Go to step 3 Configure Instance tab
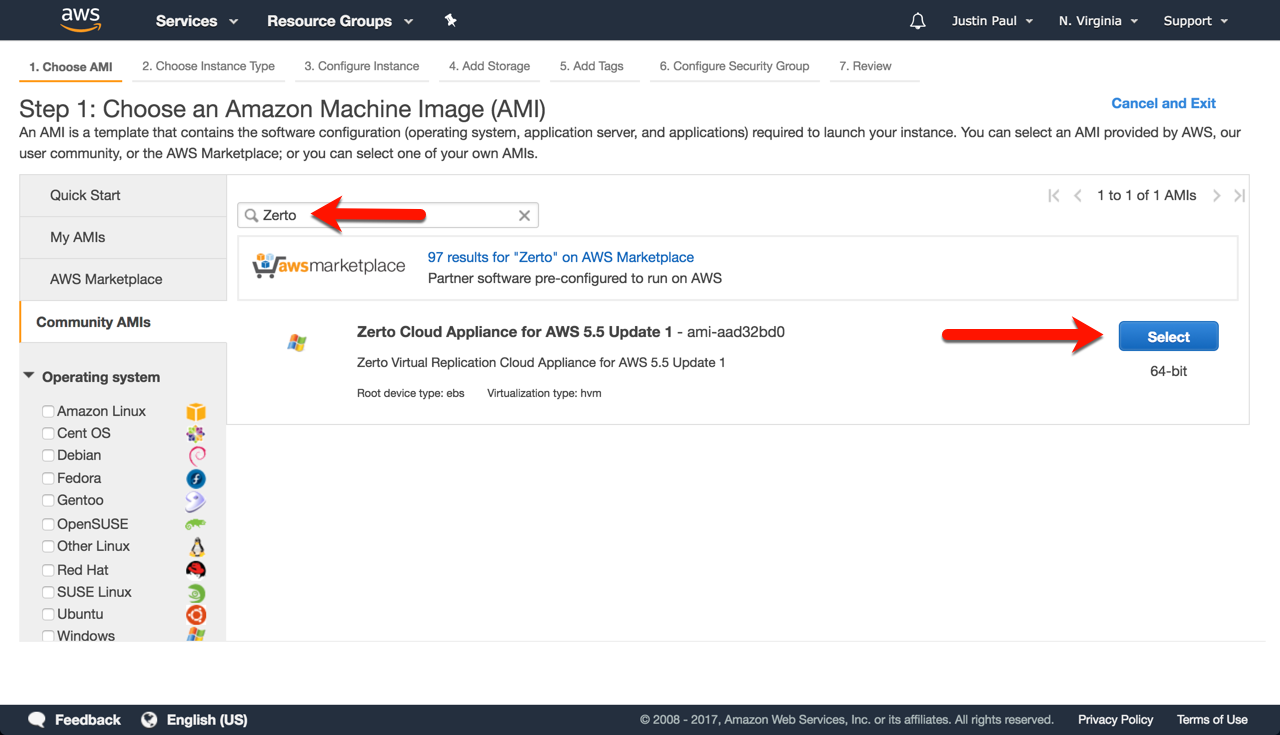 [362, 66]
